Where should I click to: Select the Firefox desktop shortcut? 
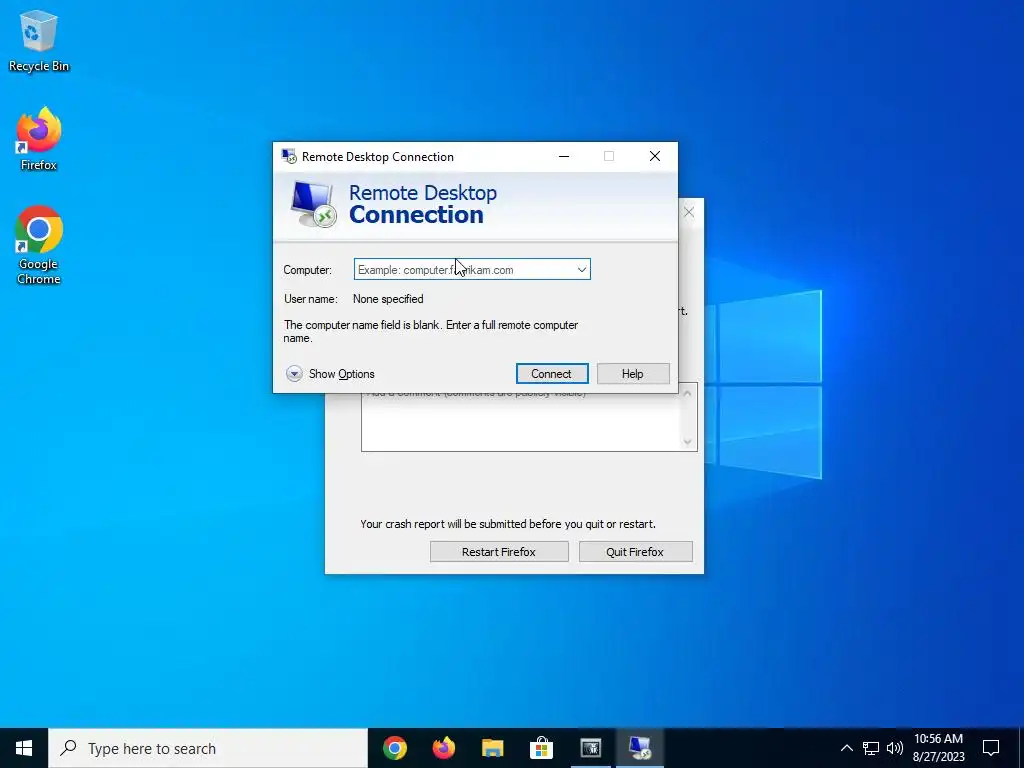click(x=39, y=139)
